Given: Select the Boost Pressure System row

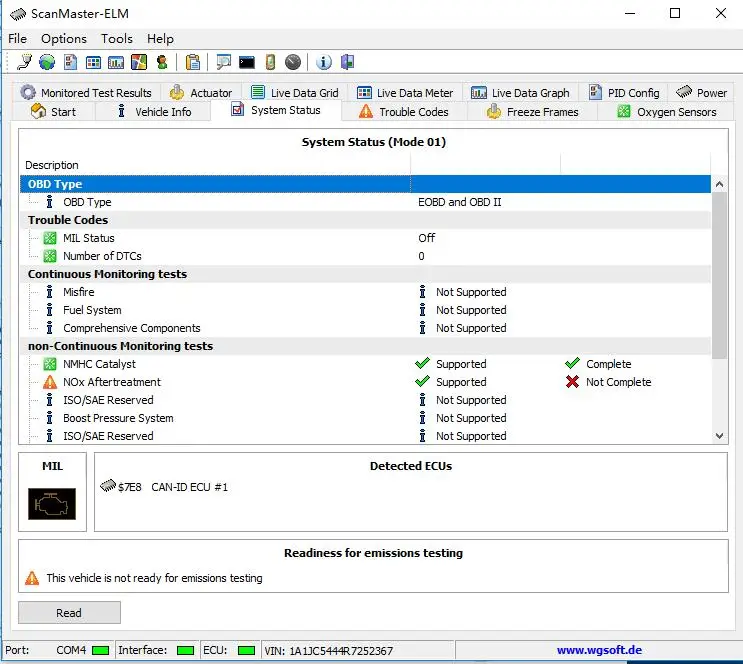Looking at the screenshot, I should (x=365, y=418).
